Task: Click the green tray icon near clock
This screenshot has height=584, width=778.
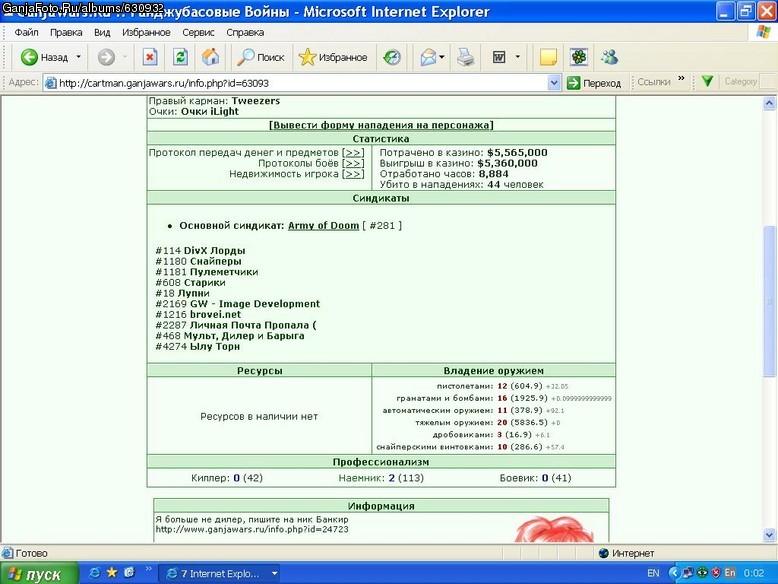Action: [x=702, y=573]
